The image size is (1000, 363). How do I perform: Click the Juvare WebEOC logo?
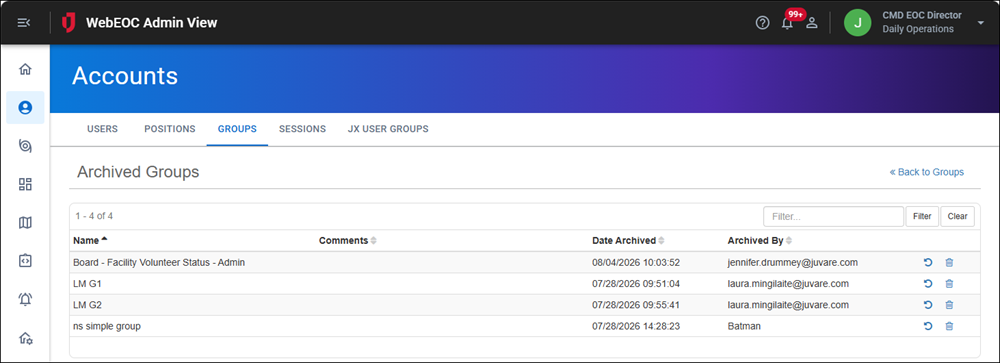[68, 23]
